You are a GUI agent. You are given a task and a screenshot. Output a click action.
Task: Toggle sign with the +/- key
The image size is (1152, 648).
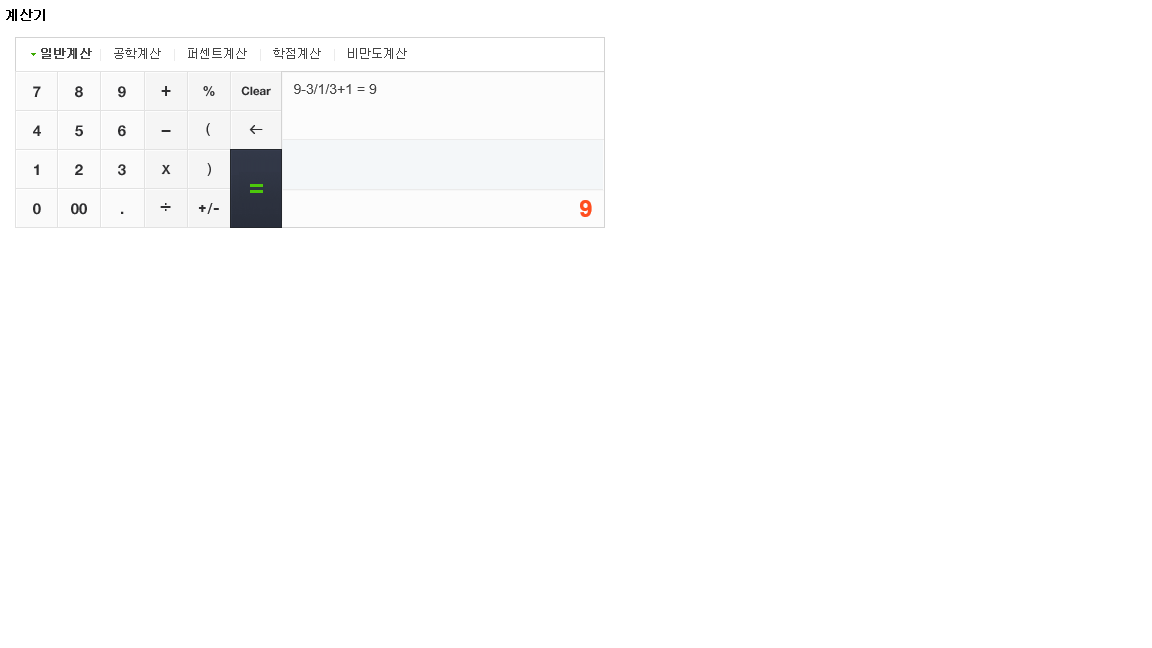pos(209,208)
